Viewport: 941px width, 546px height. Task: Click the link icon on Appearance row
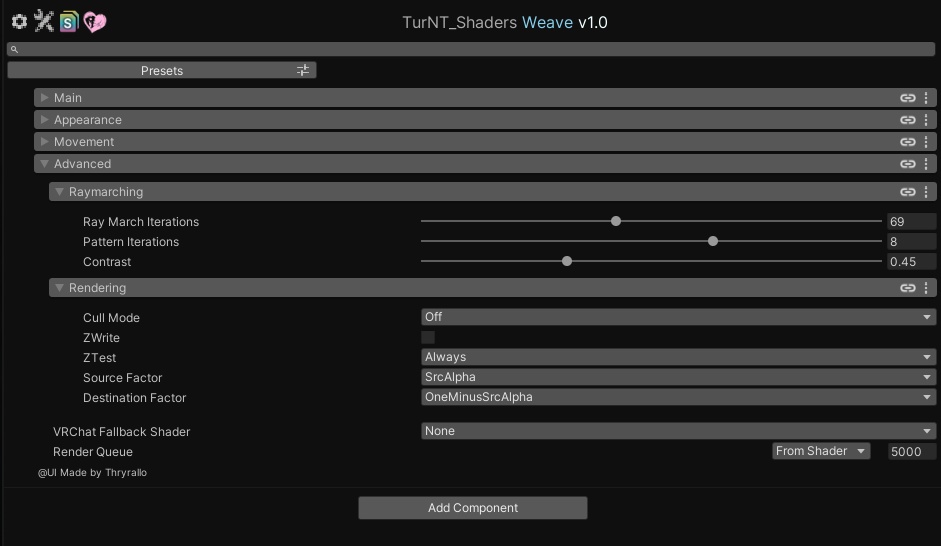tap(907, 120)
